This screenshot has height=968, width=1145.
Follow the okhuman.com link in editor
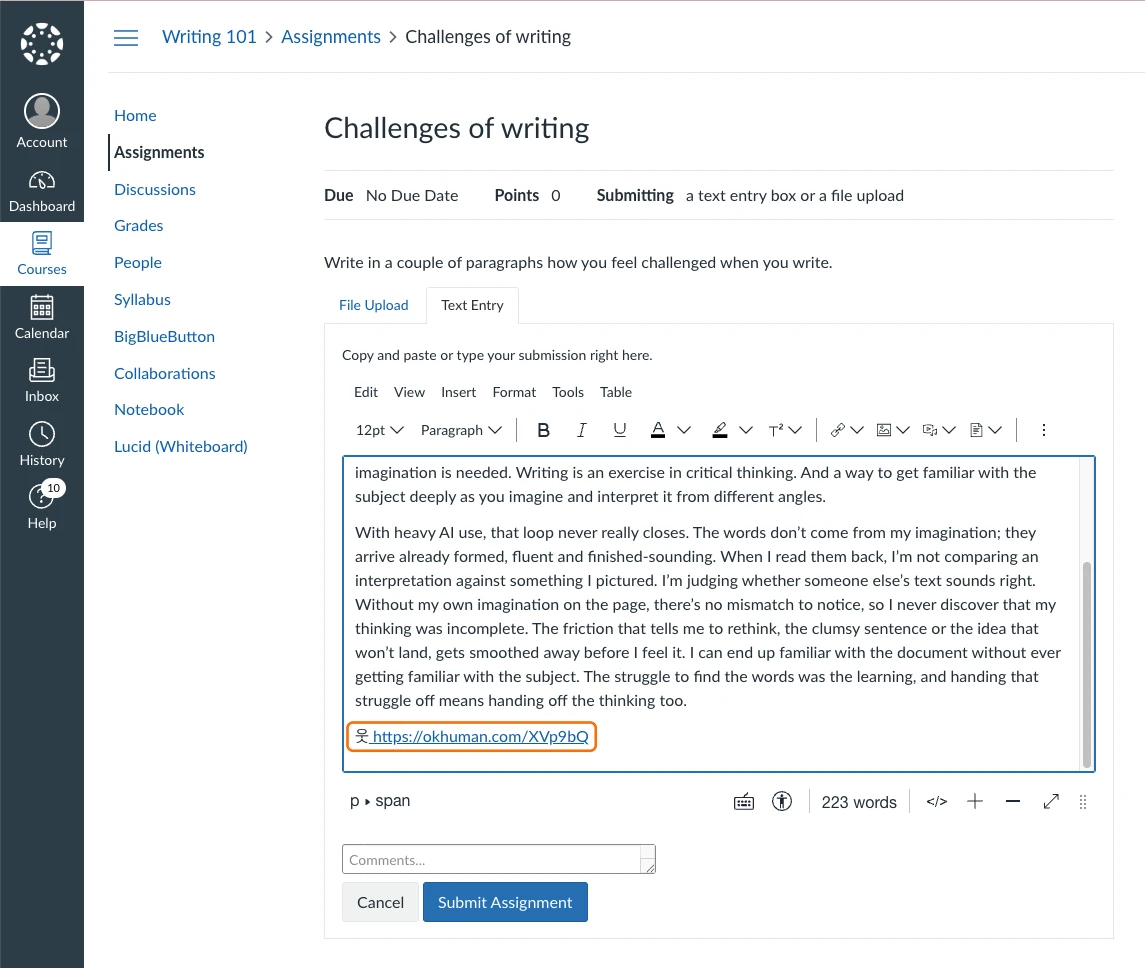coord(480,737)
